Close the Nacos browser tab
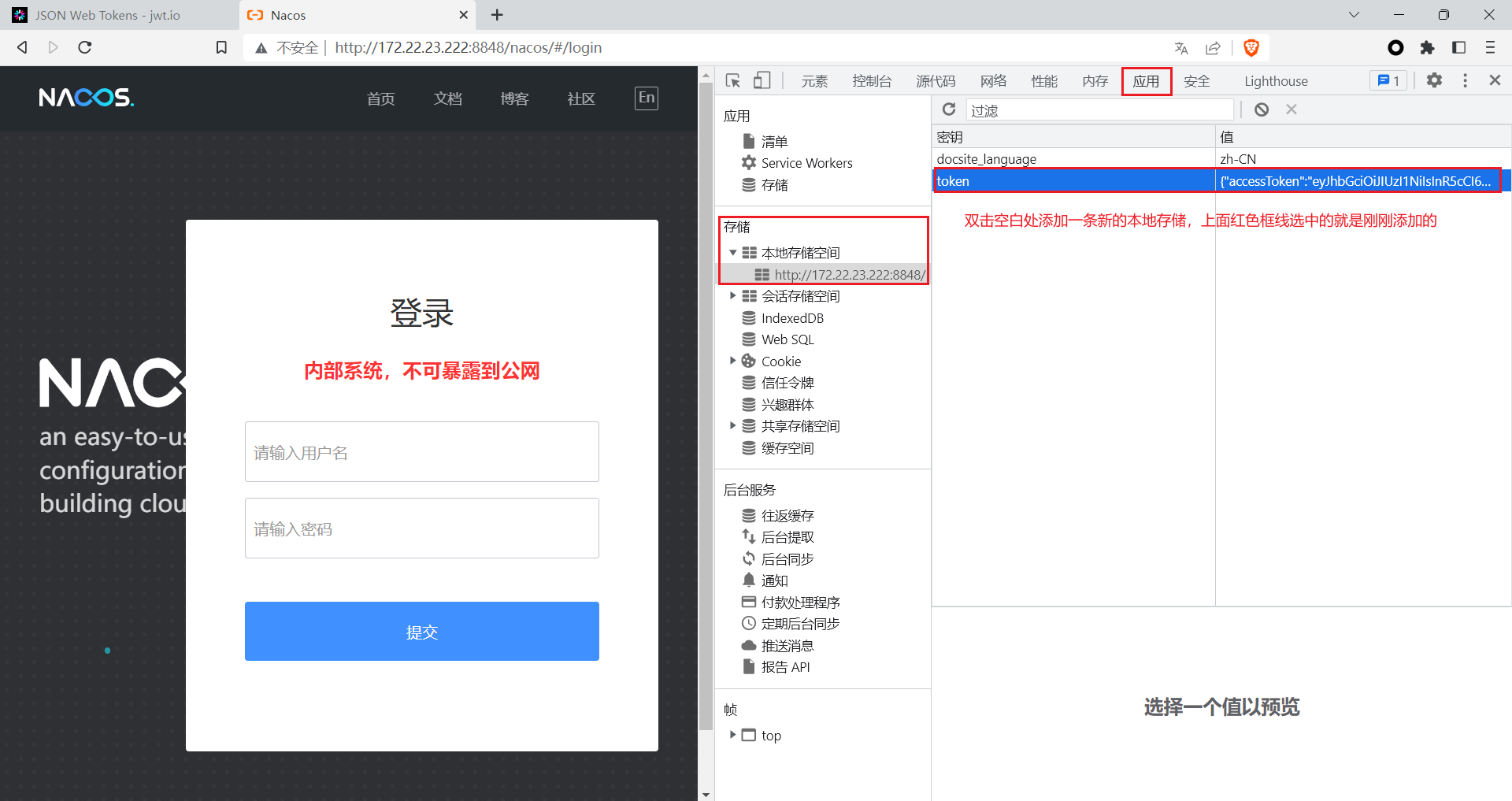The width and height of the screenshot is (1512, 801). point(463,15)
